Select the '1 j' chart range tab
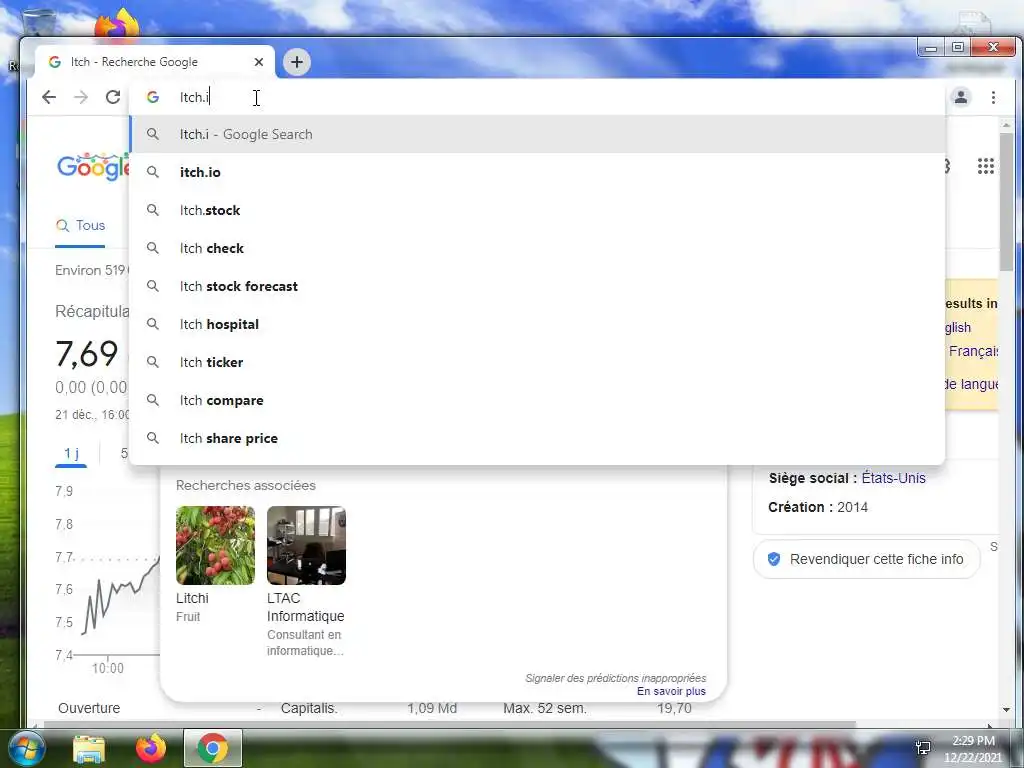The image size is (1024, 768). [71, 453]
